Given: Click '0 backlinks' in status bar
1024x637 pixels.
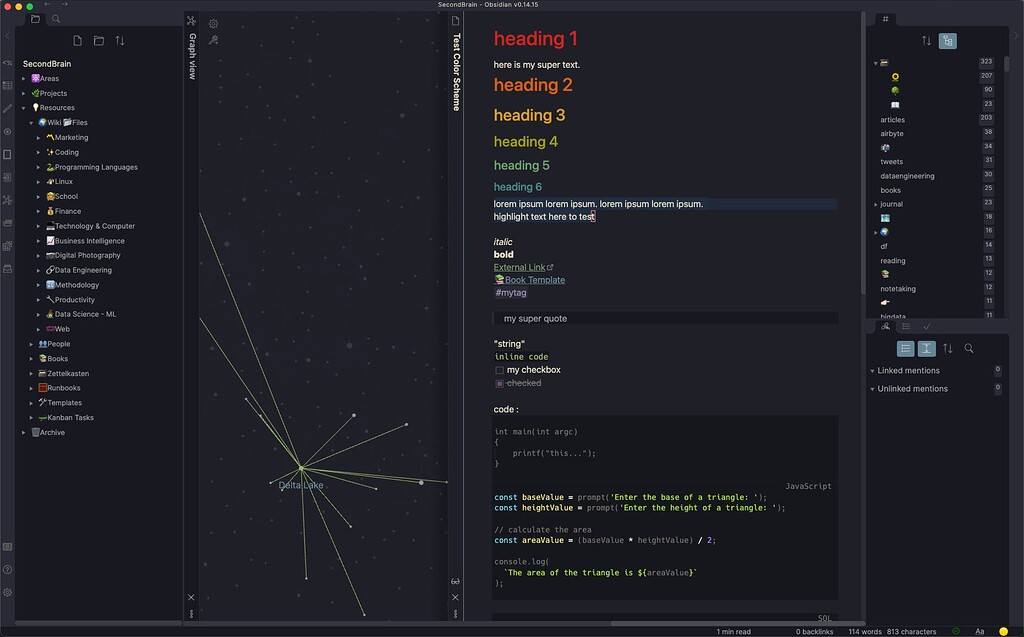Looking at the screenshot, I should point(814,632).
